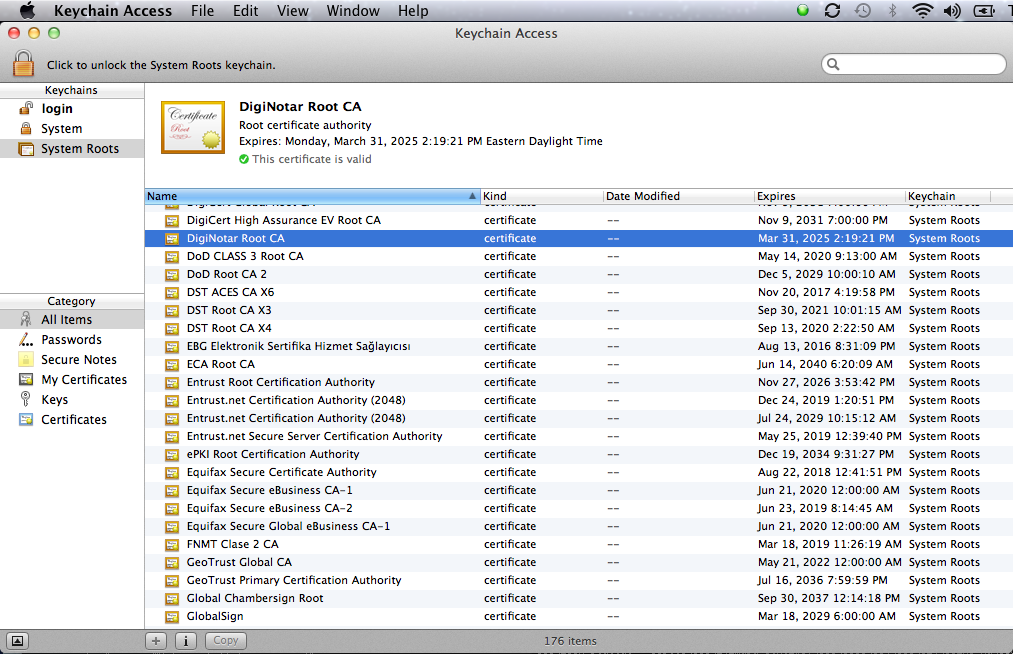This screenshot has width=1013, height=654.
Task: Show All Items category
Action: (72, 319)
